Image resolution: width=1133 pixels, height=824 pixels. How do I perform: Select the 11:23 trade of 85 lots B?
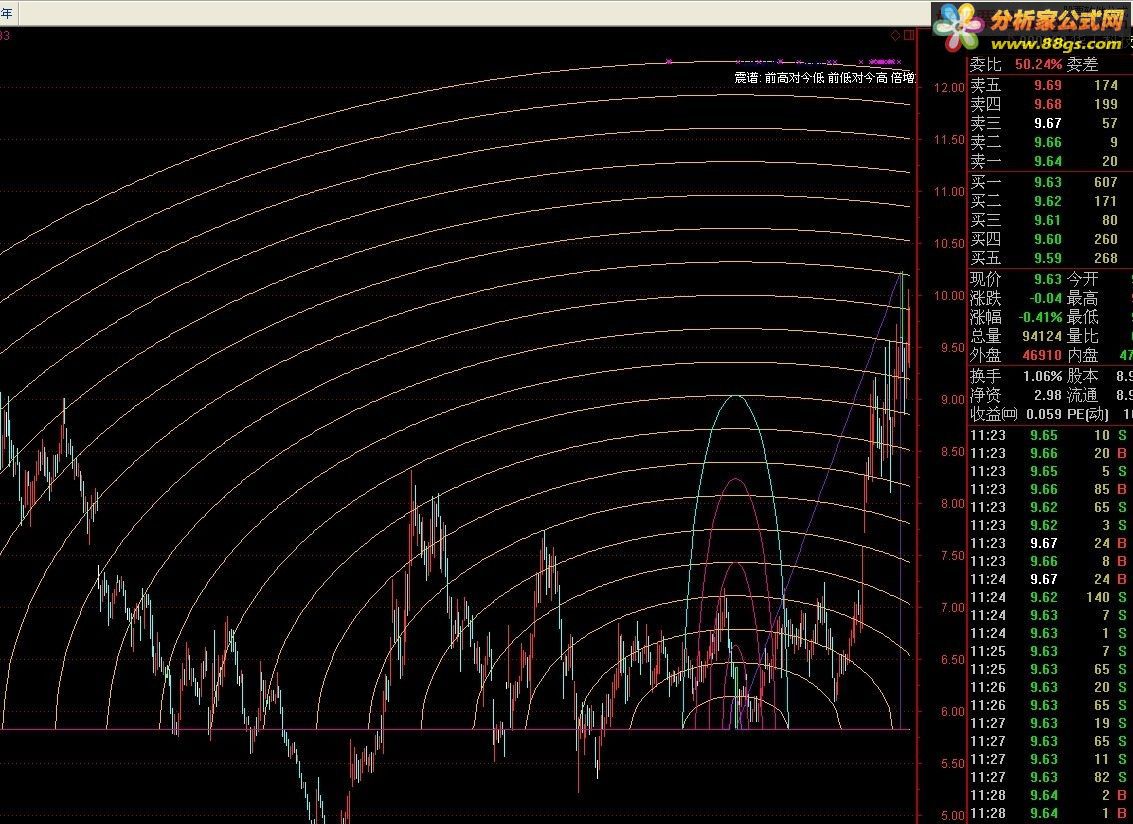point(1049,489)
